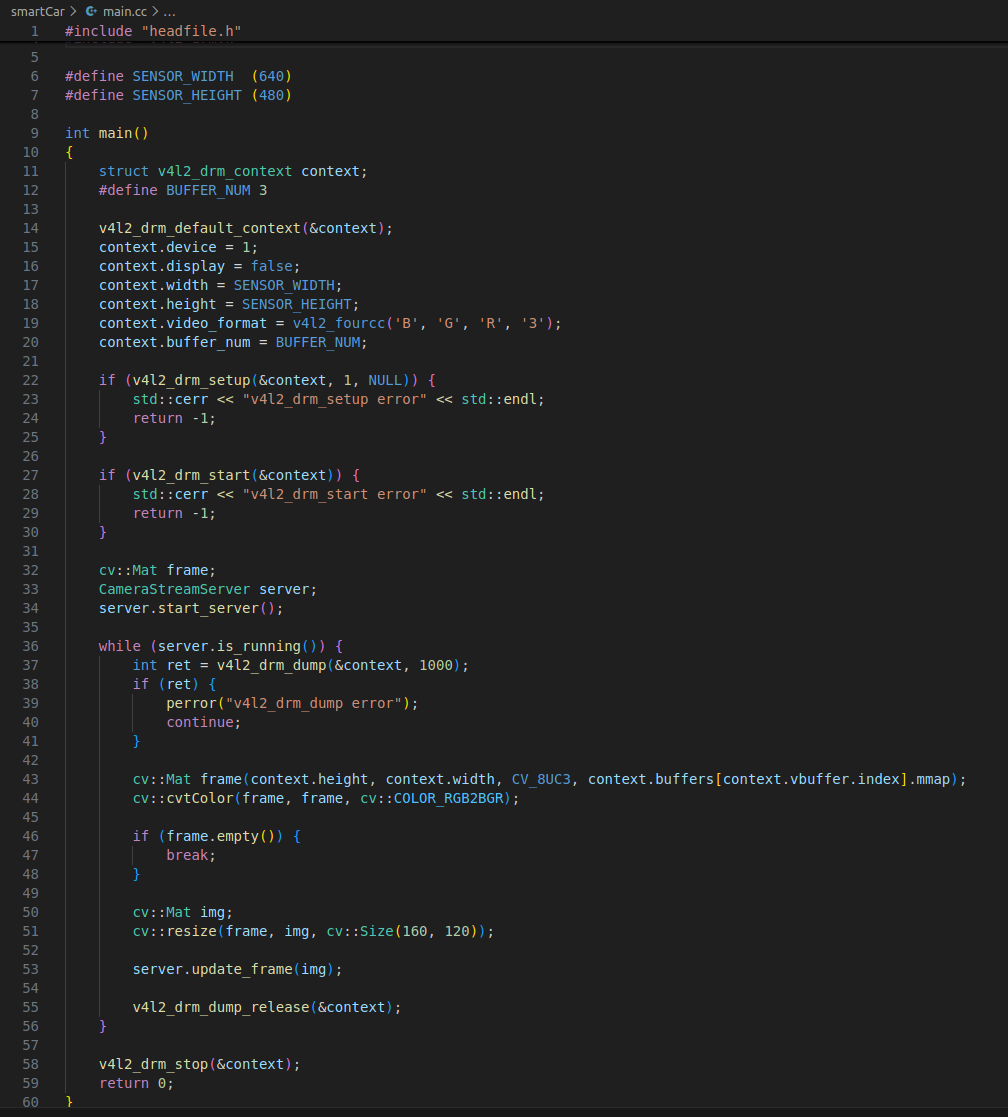Expand the ellipsis symbol breadcrumb
Screen dimensions: 1008x1117
169,11
